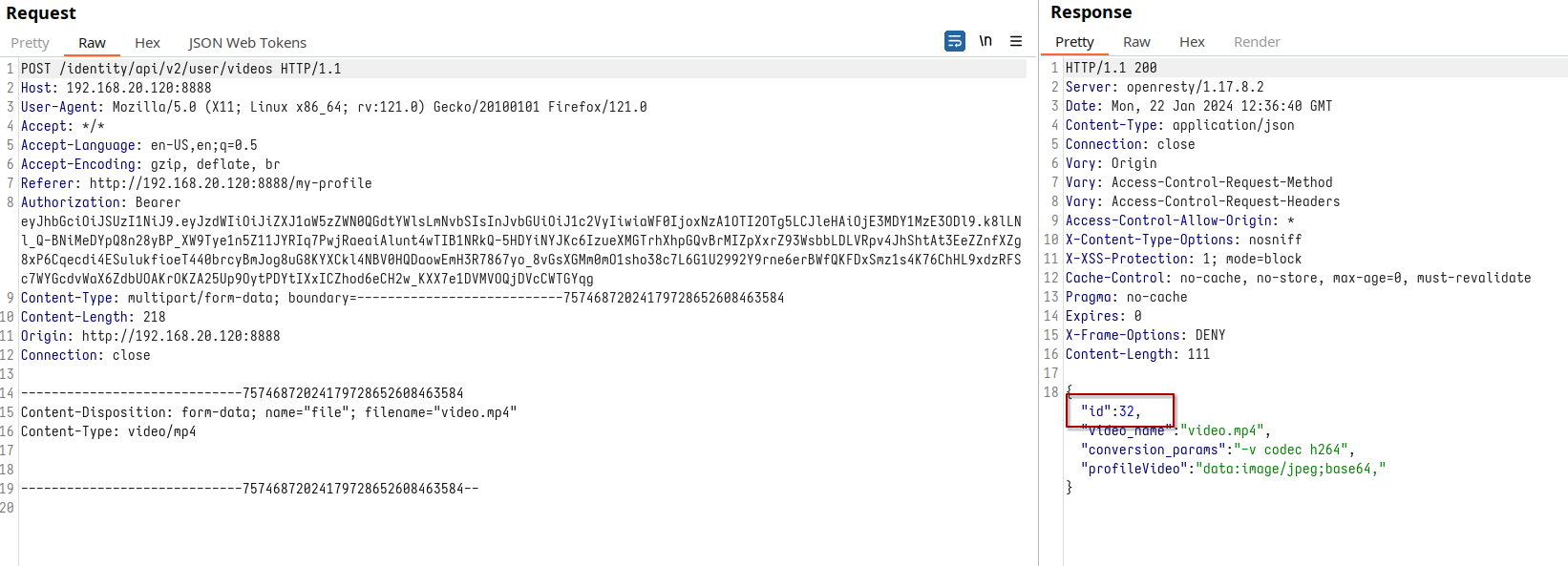Screen dimensions: 1568x566
Task: Click the "conversion_params" key in response JSON
Action: (1154, 450)
